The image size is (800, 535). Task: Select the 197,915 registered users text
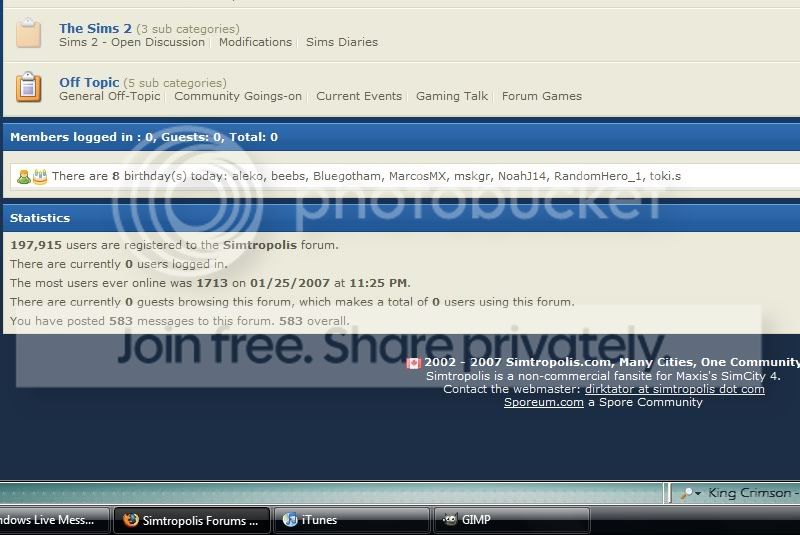pyautogui.click(x=174, y=245)
